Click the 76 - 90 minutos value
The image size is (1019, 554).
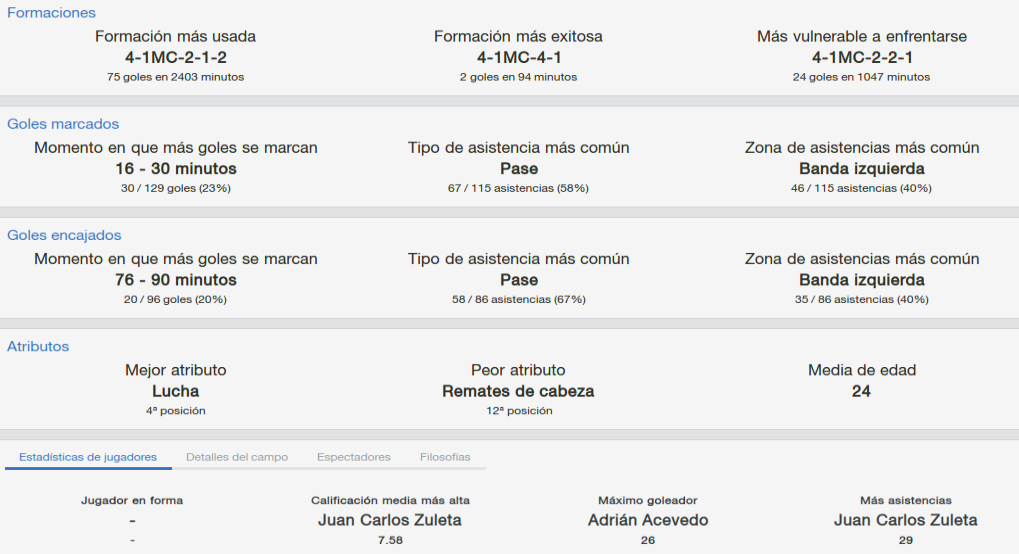point(175,280)
